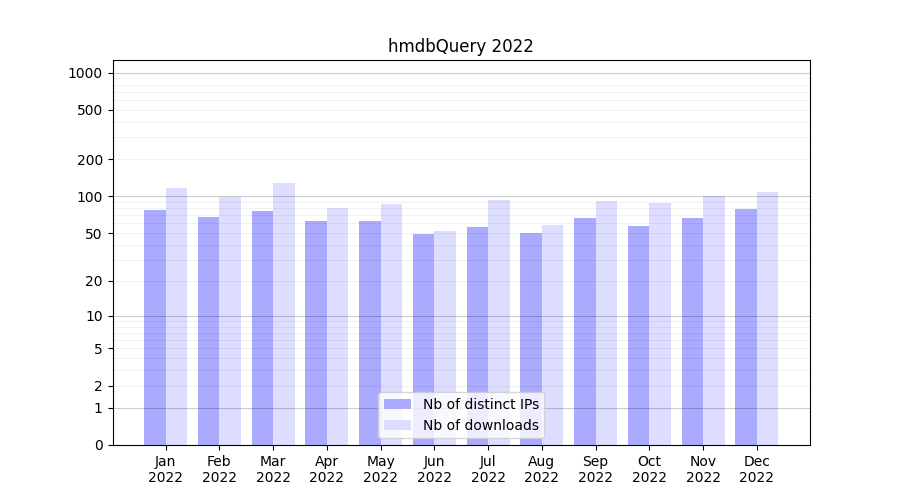Image resolution: width=900 pixels, height=500 pixels.
Task: Click the Jan 2022 x-axis label
Action: click(x=166, y=469)
